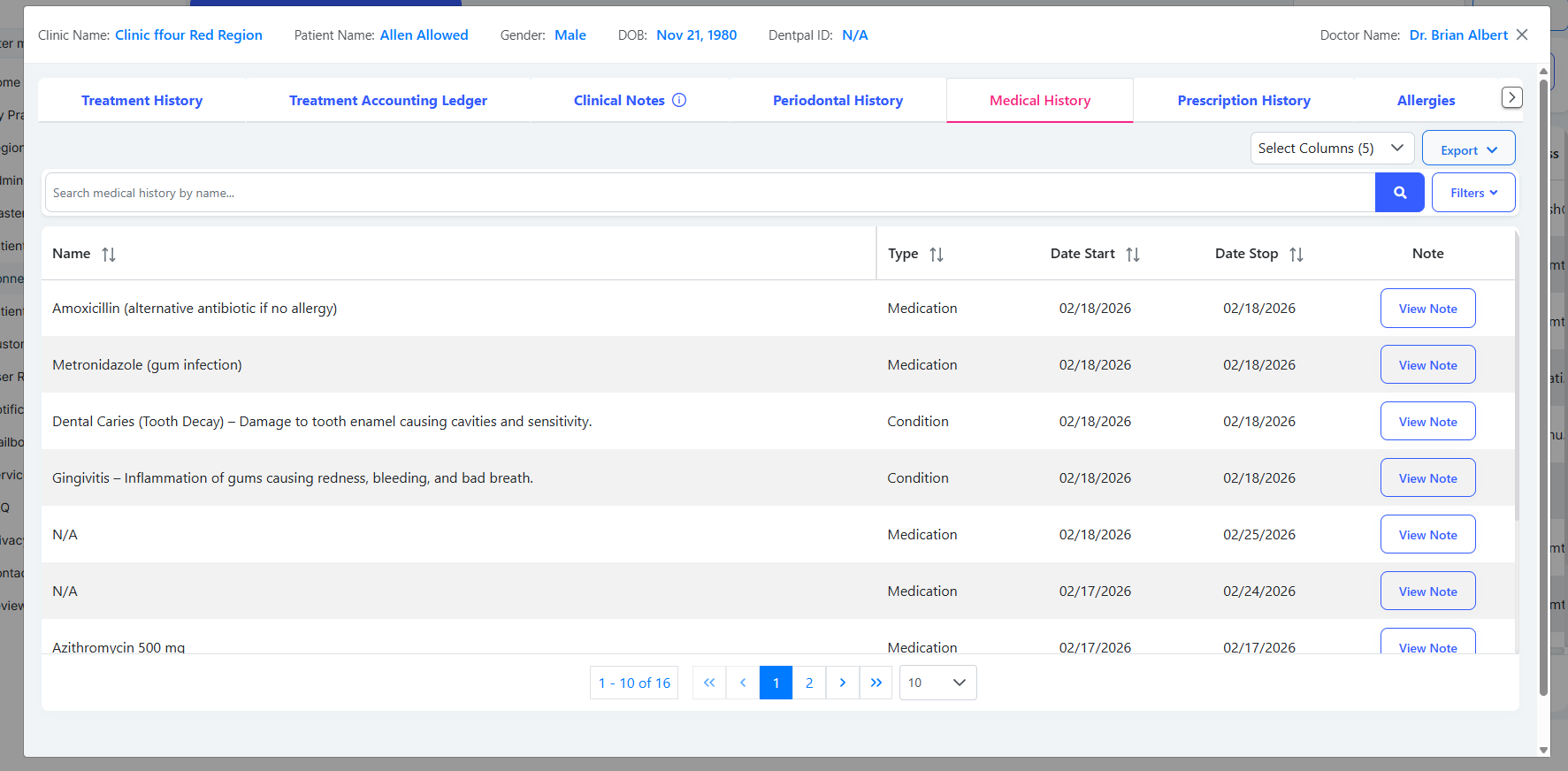View Note for Amoxicillin entry
The width and height of the screenshot is (1568, 771).
click(1427, 309)
